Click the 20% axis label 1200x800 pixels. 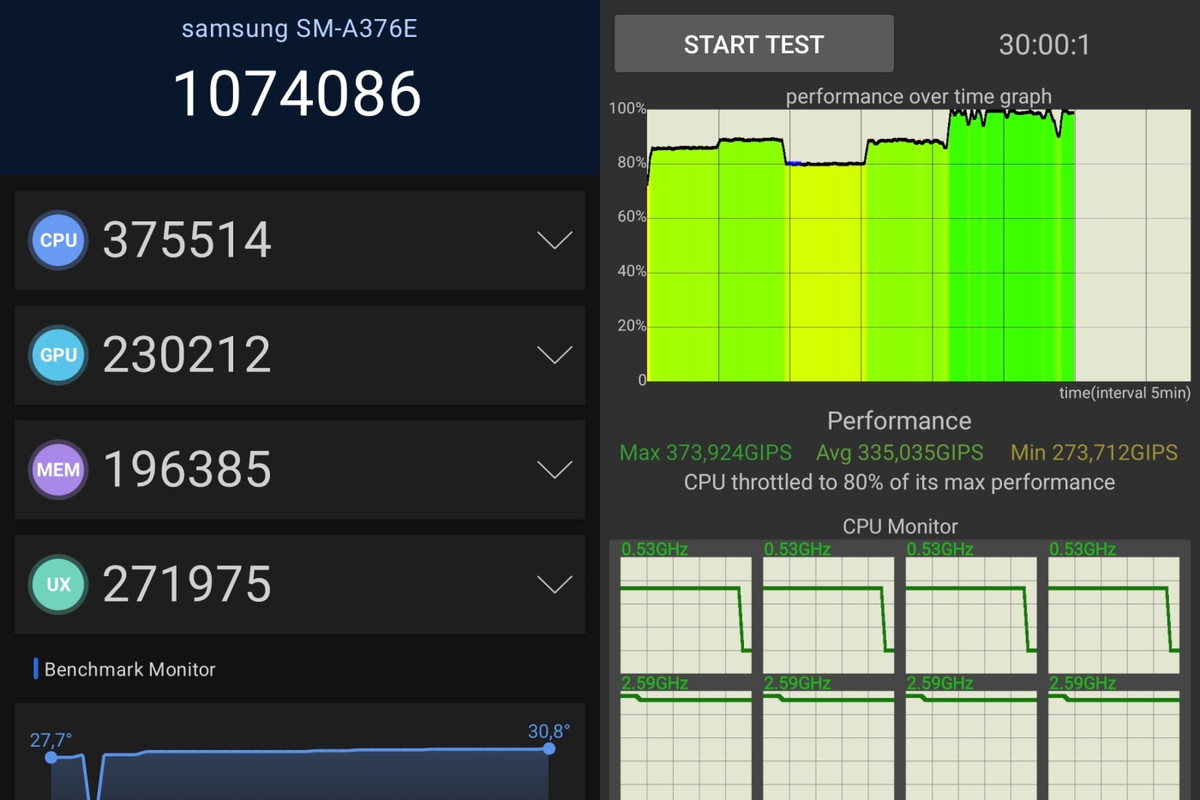pyautogui.click(x=632, y=326)
